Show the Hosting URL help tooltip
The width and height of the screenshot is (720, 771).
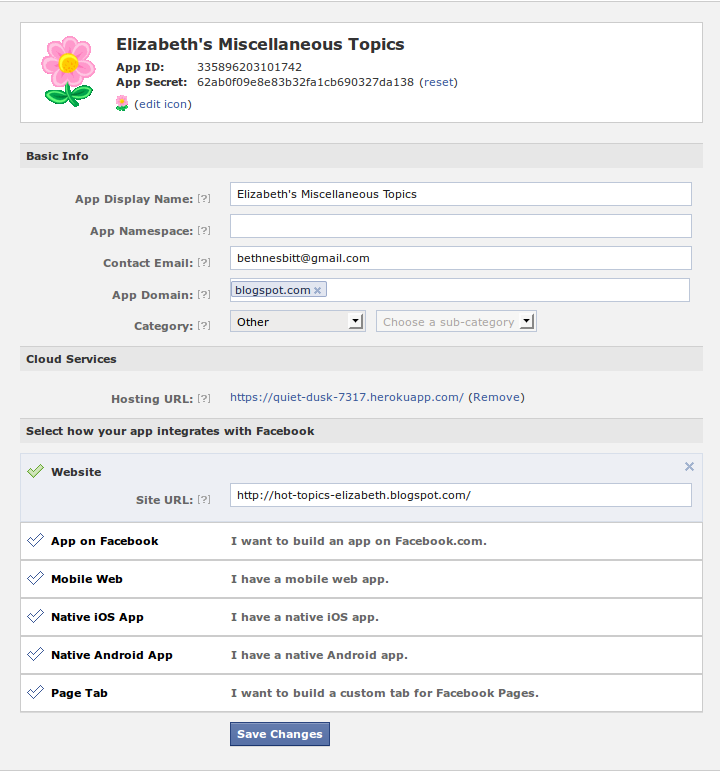click(204, 398)
